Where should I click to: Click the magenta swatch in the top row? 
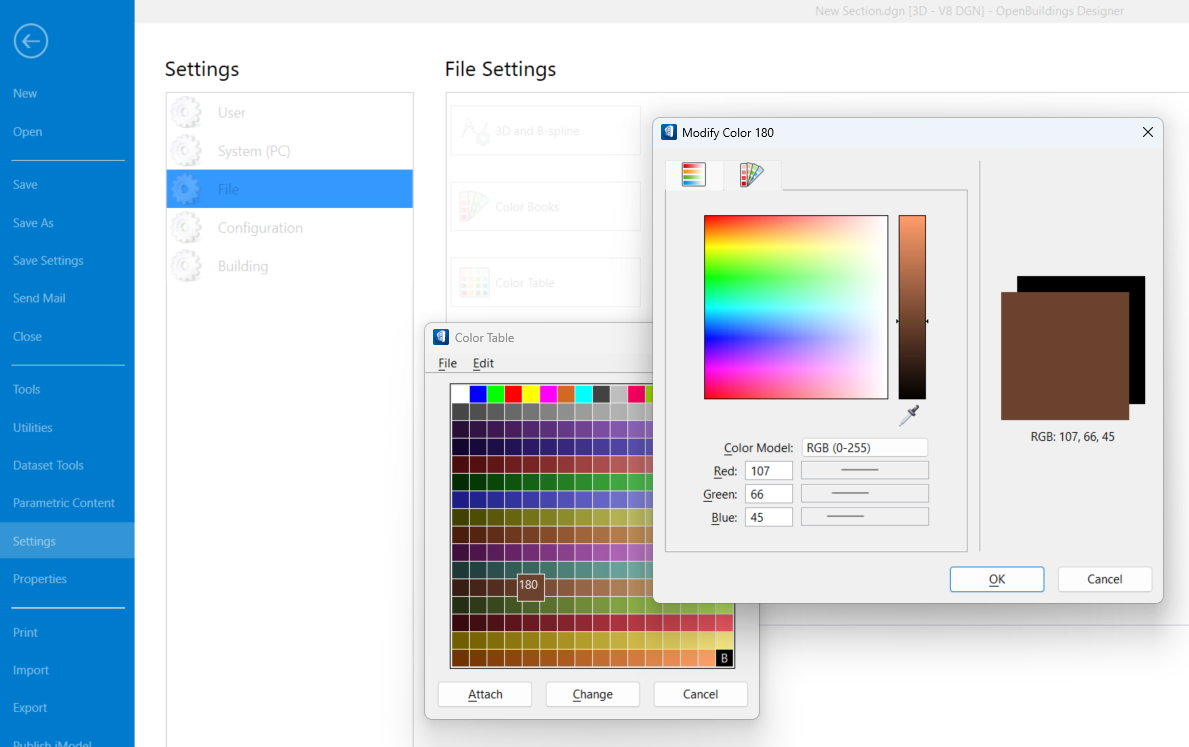548,394
